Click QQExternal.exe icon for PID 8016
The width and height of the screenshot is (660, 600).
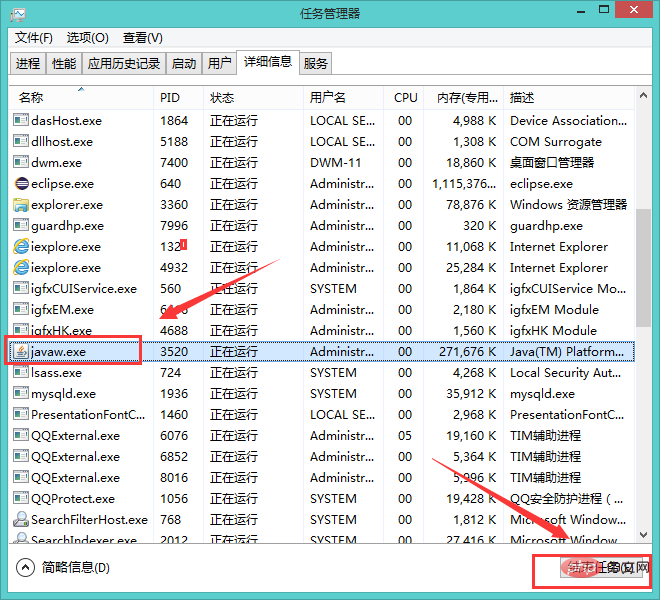pyautogui.click(x=21, y=477)
